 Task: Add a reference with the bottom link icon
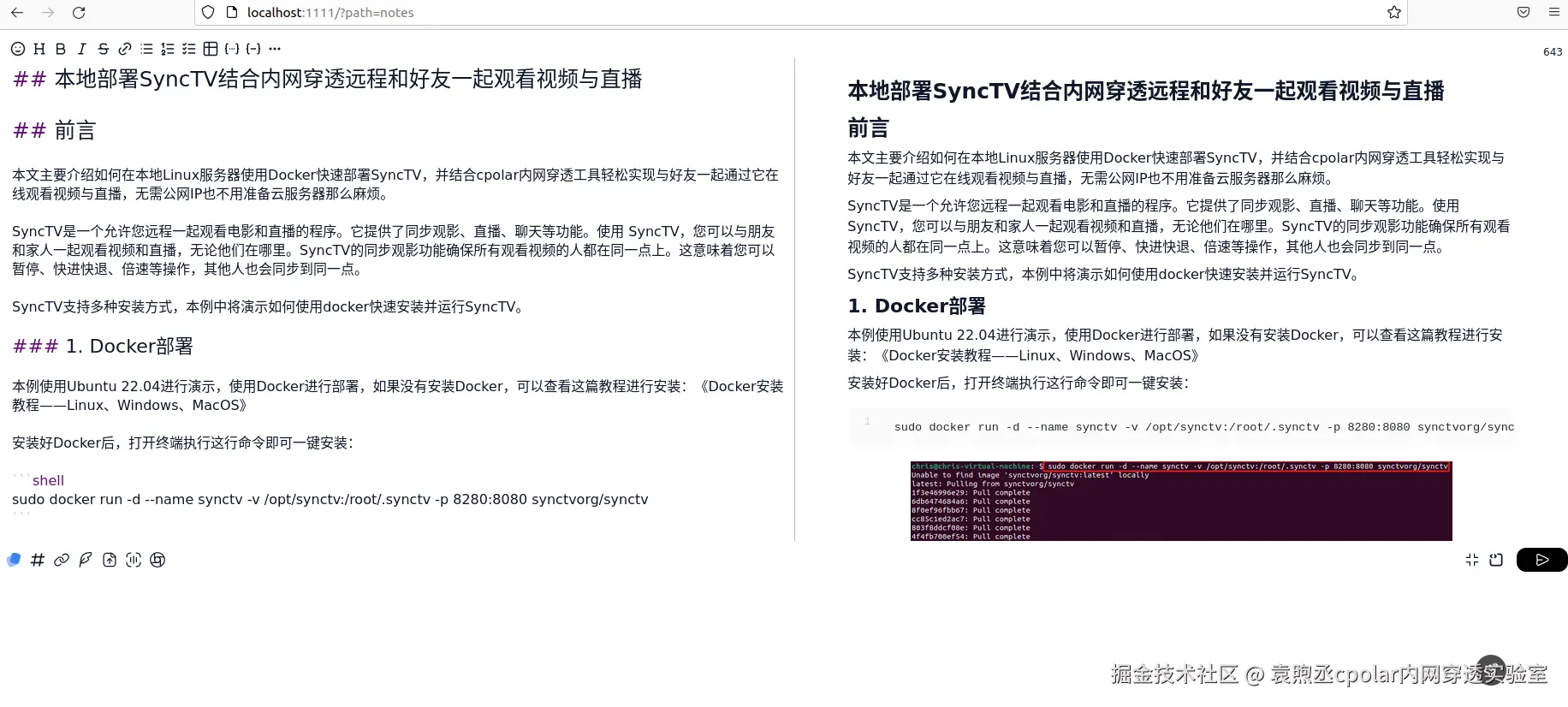(62, 560)
